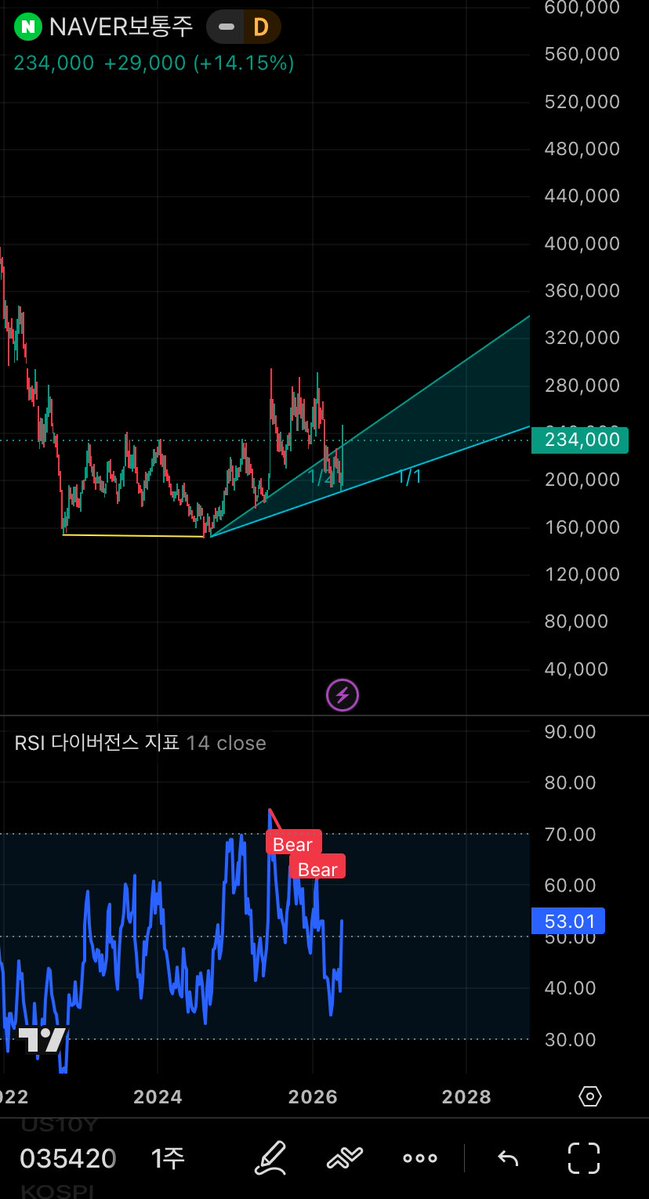The width and height of the screenshot is (649, 1199).
Task: Open the drawing pen tool
Action: [271, 1158]
